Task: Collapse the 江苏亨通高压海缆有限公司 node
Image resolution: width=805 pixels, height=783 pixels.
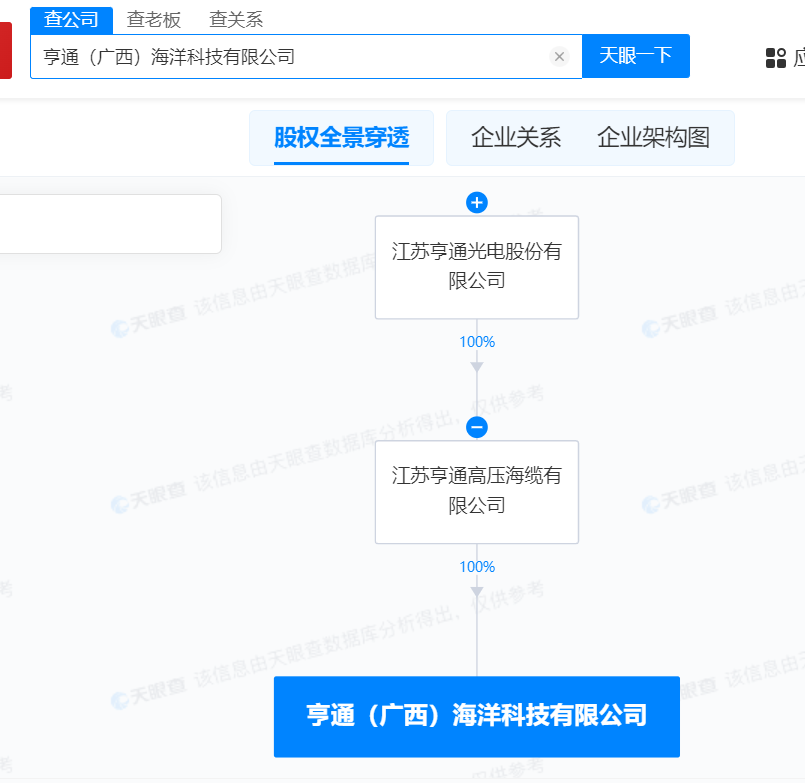Action: (x=476, y=427)
